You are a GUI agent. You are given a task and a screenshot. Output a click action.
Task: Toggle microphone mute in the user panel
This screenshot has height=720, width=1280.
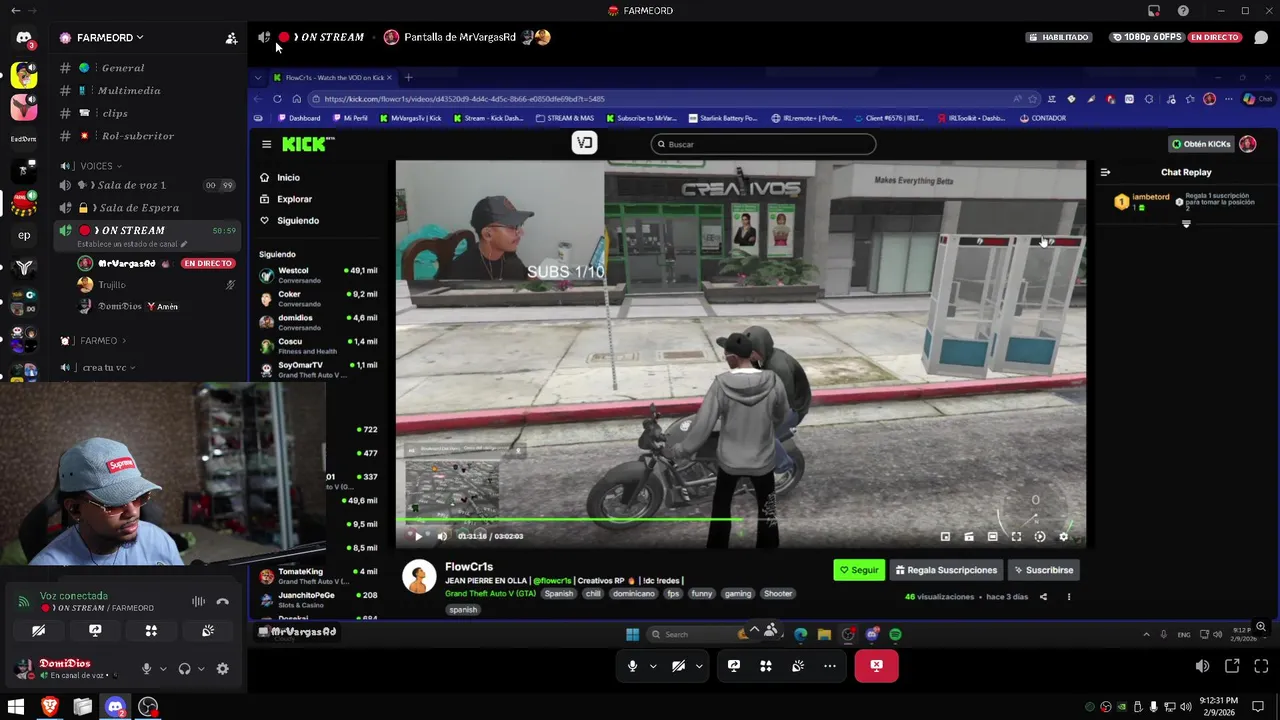pyautogui.click(x=146, y=669)
